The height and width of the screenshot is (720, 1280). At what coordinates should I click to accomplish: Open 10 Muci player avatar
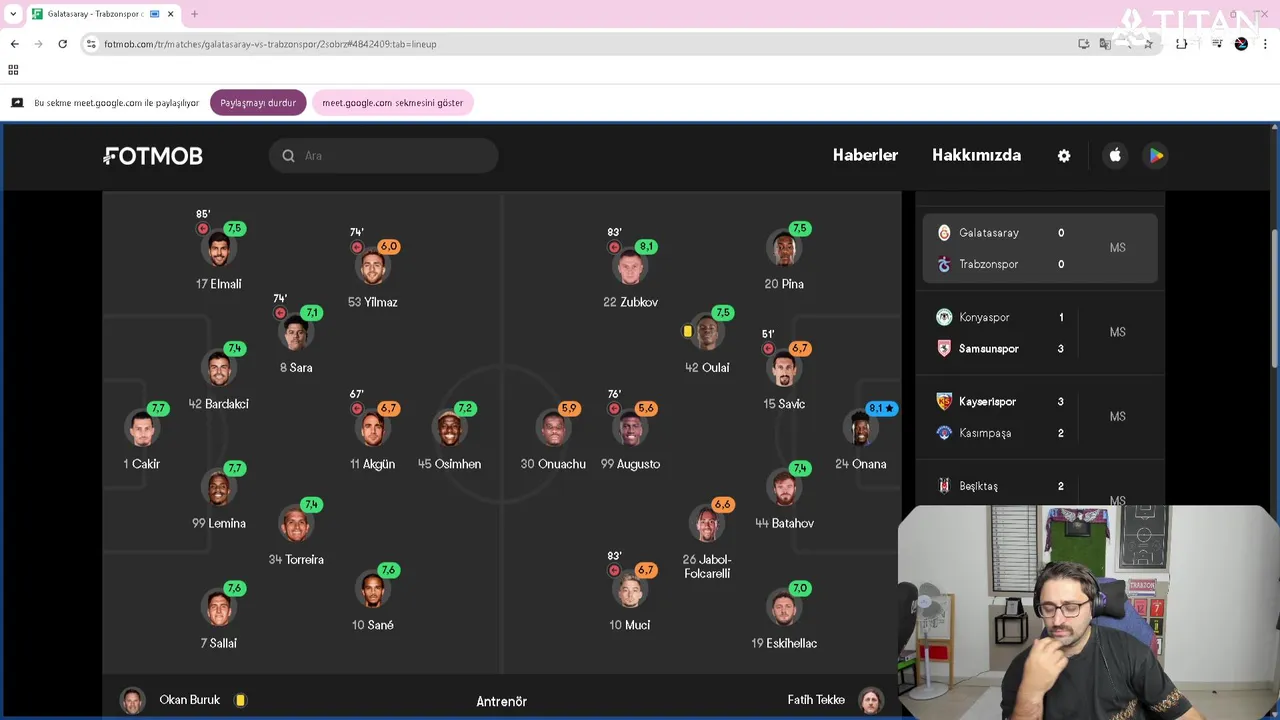[x=630, y=590]
